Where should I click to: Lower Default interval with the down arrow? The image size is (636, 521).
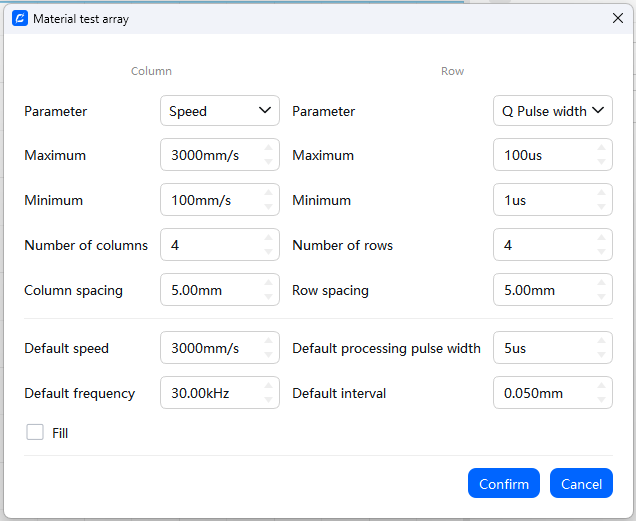(601, 399)
